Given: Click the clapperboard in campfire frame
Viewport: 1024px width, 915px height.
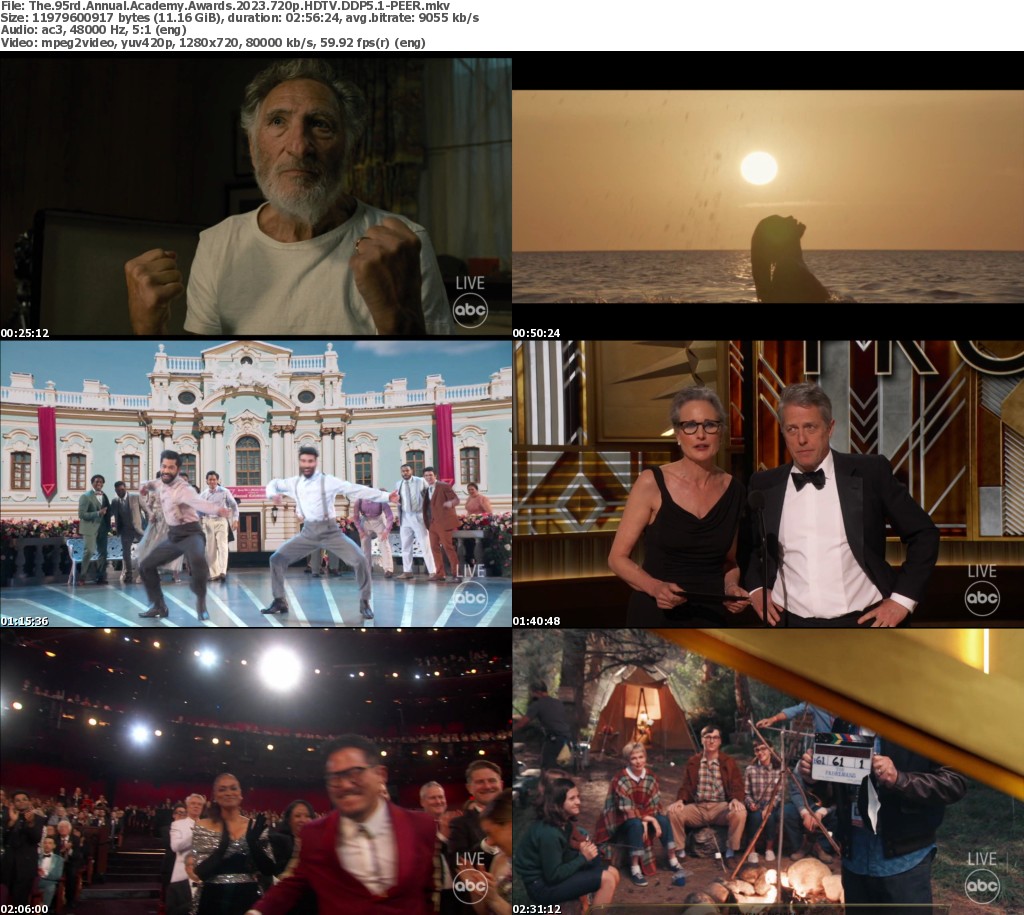Looking at the screenshot, I should [842, 757].
